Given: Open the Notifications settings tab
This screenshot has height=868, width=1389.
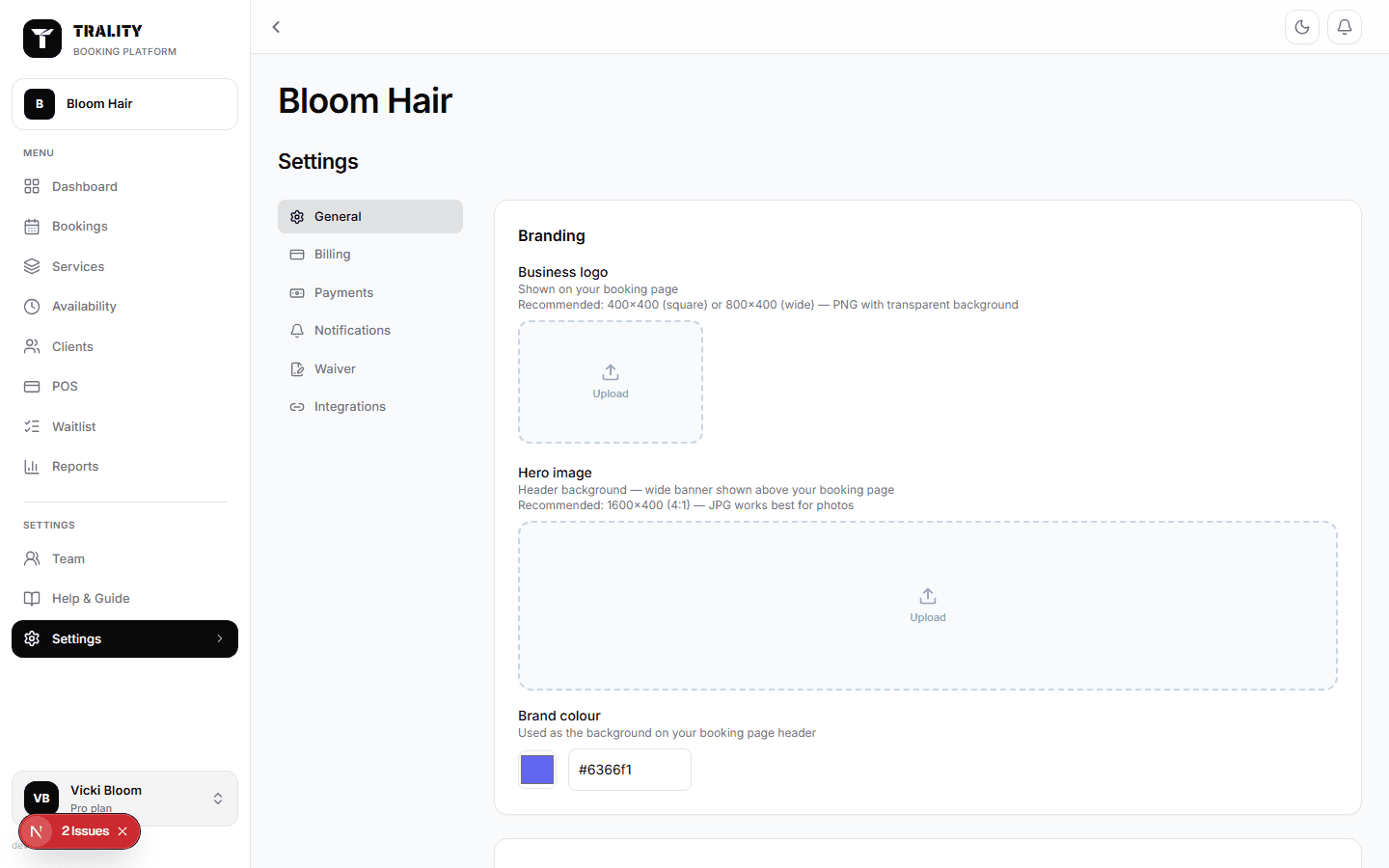Looking at the screenshot, I should coord(370,331).
